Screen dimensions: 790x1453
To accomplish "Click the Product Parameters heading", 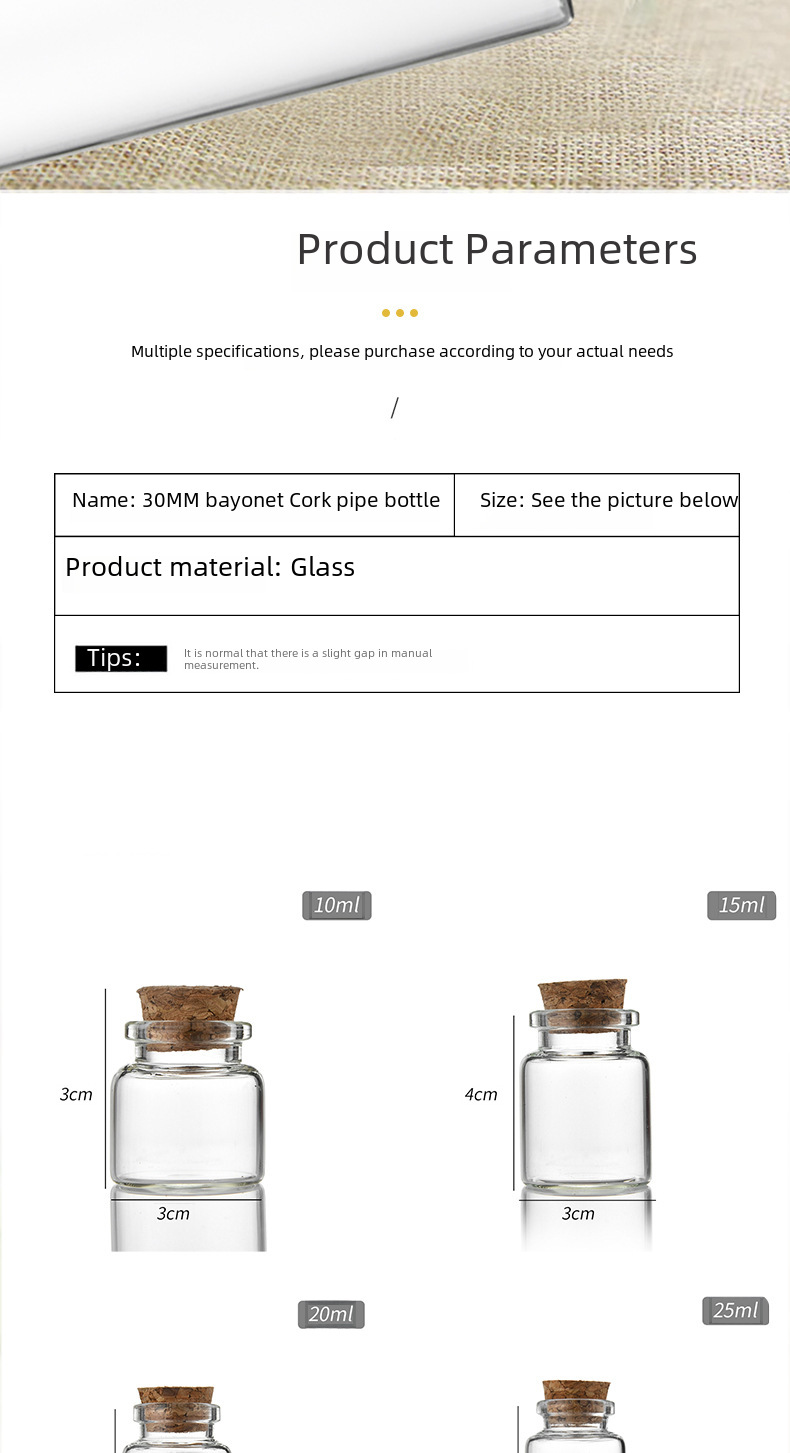I will [x=496, y=249].
